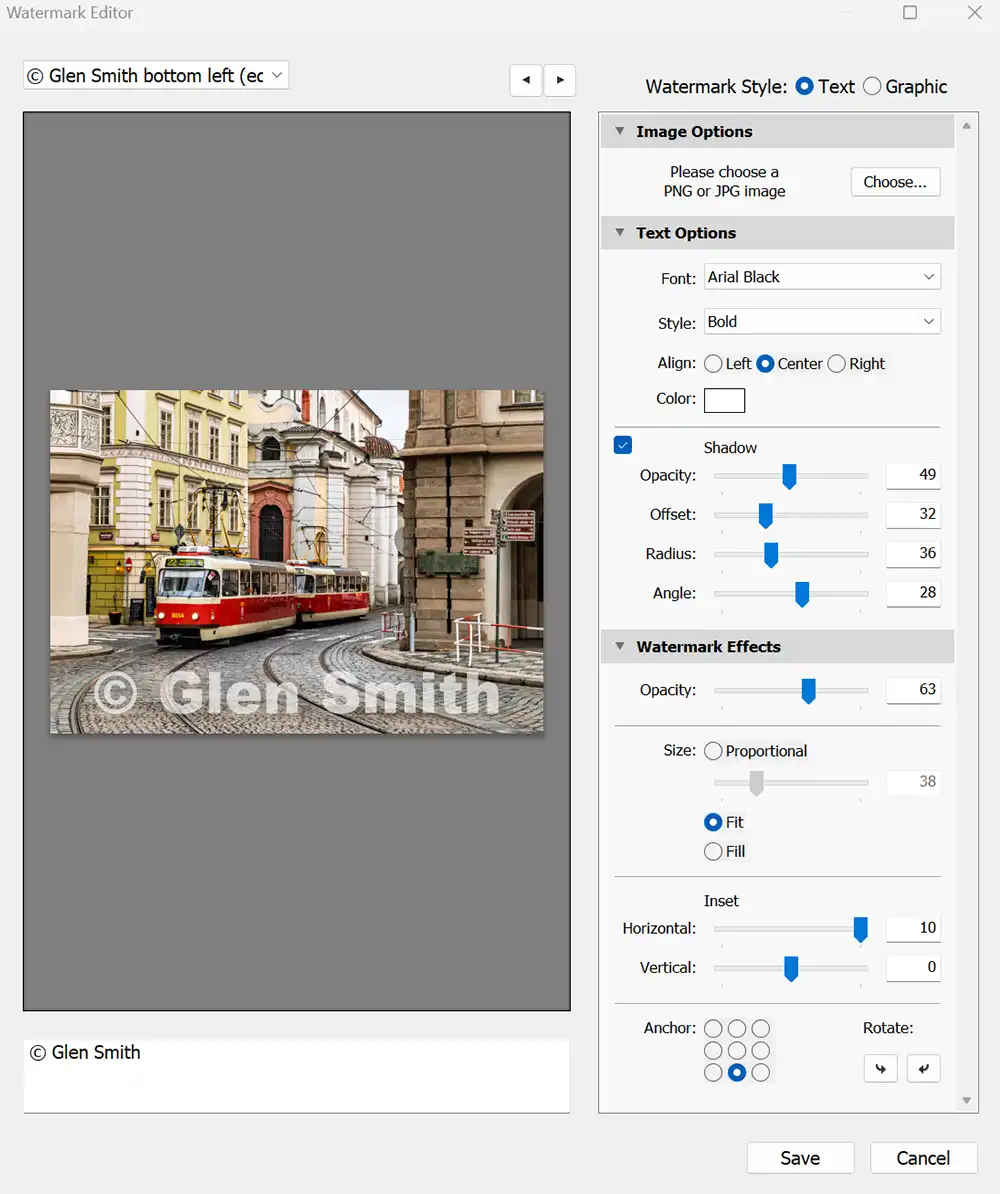Adjust Vertical inset slider handle

791,969
